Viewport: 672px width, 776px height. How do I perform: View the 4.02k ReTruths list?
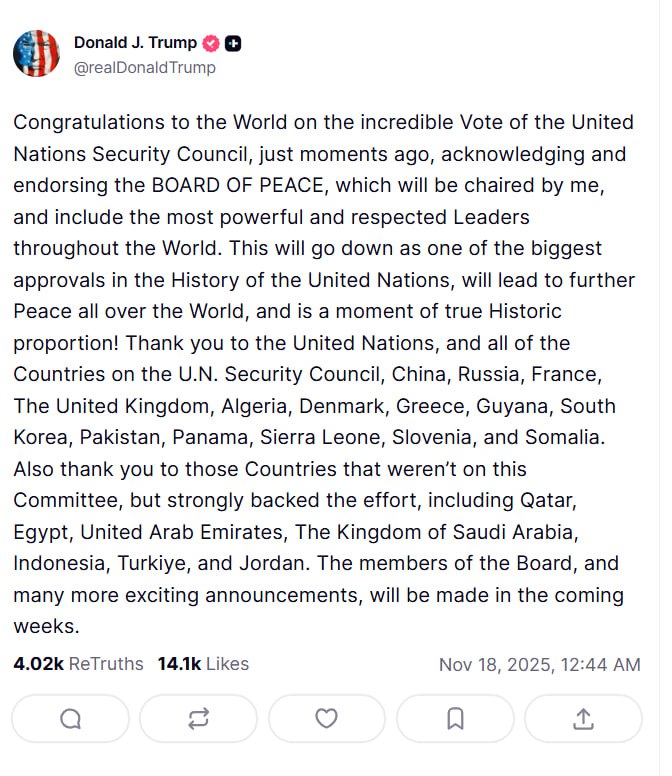pos(78,664)
